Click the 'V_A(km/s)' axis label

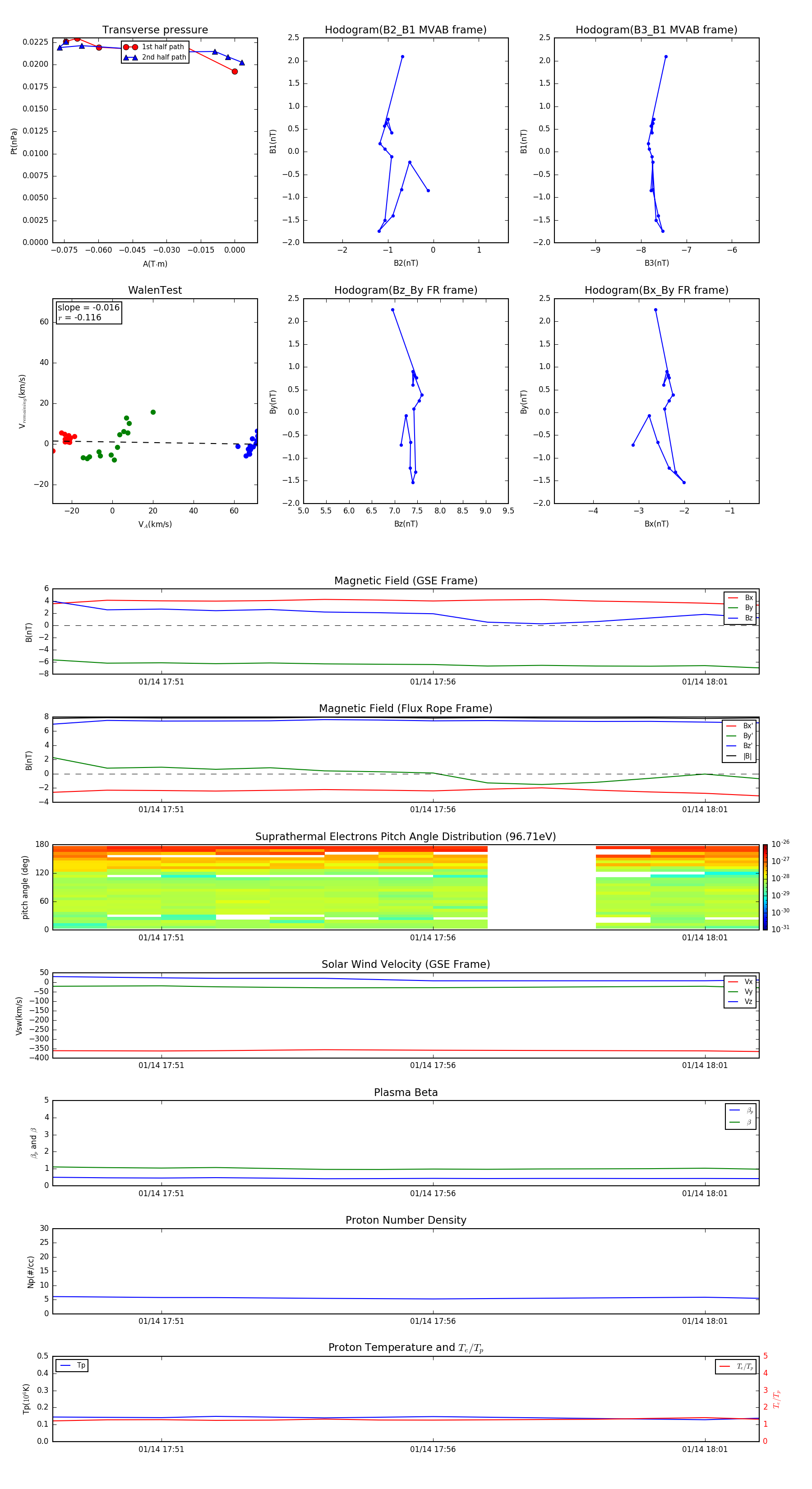click(155, 524)
